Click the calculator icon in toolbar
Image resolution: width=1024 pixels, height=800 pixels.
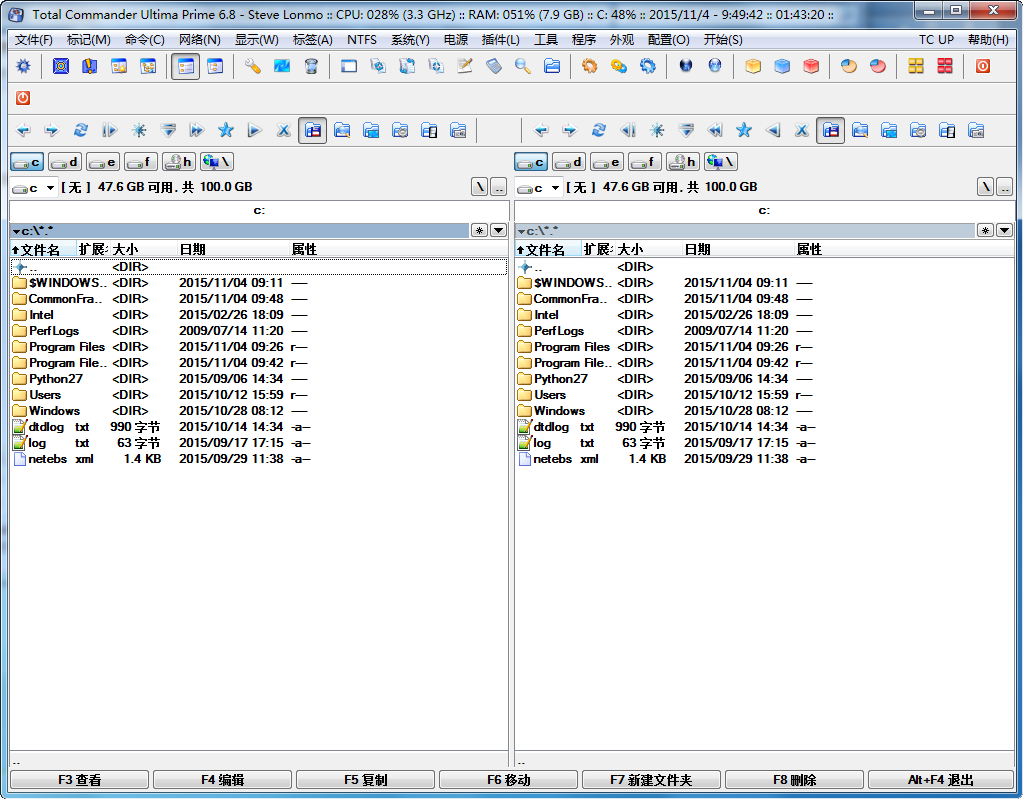494,66
